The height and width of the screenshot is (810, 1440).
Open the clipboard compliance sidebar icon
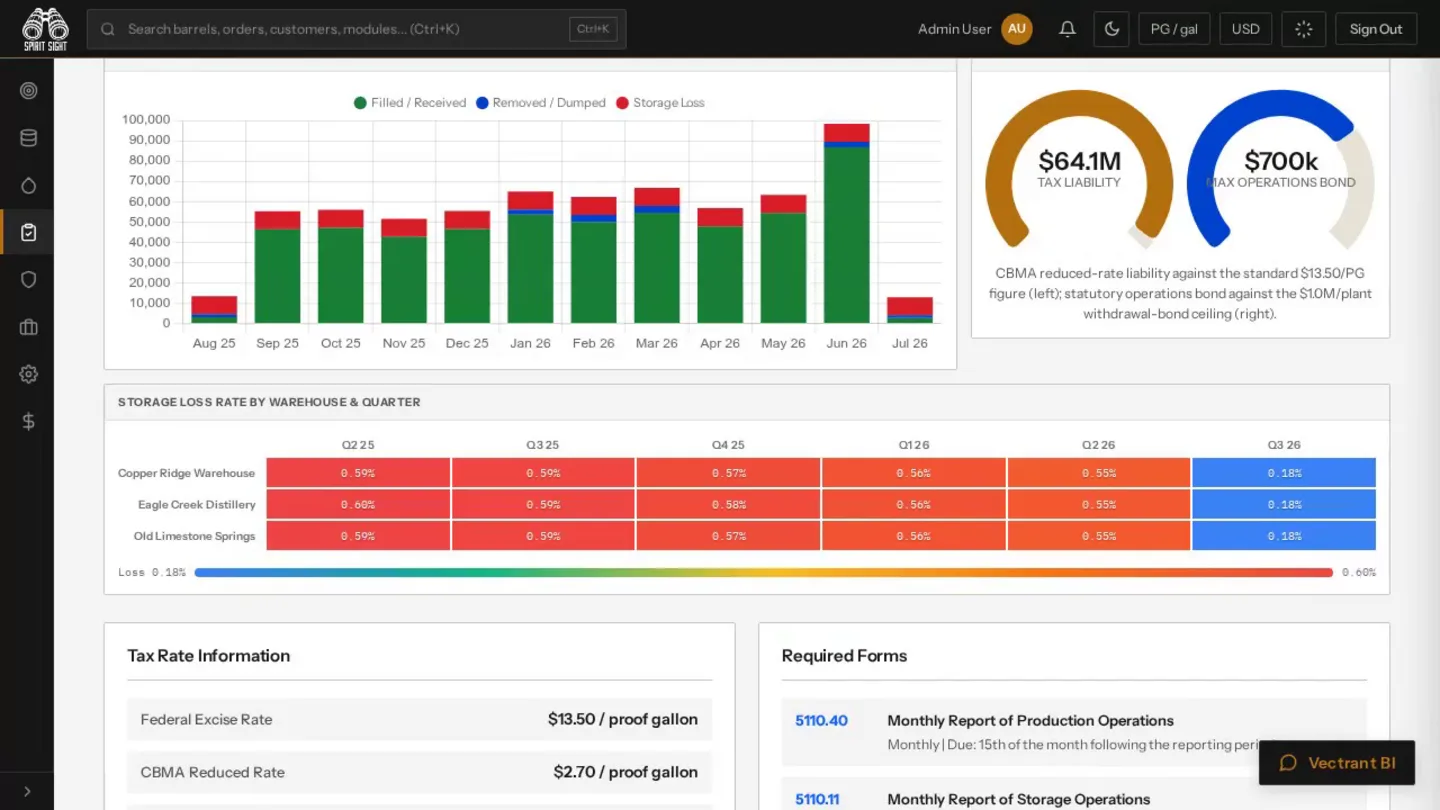(x=28, y=232)
